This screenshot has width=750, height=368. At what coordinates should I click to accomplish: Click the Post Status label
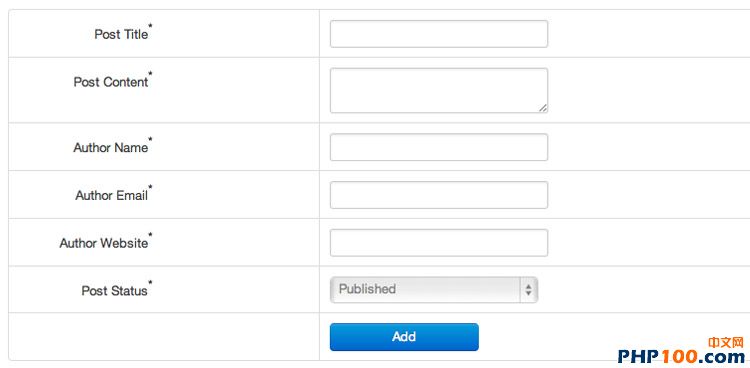click(x=114, y=290)
